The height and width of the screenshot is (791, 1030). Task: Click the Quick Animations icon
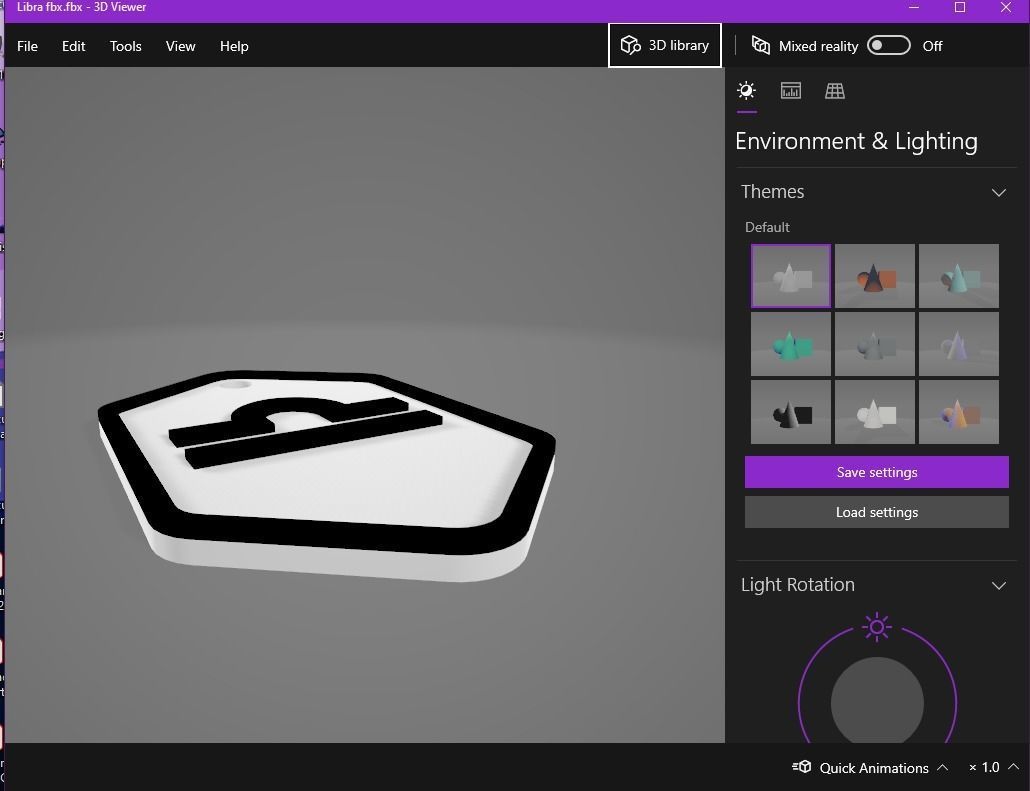[x=801, y=767]
